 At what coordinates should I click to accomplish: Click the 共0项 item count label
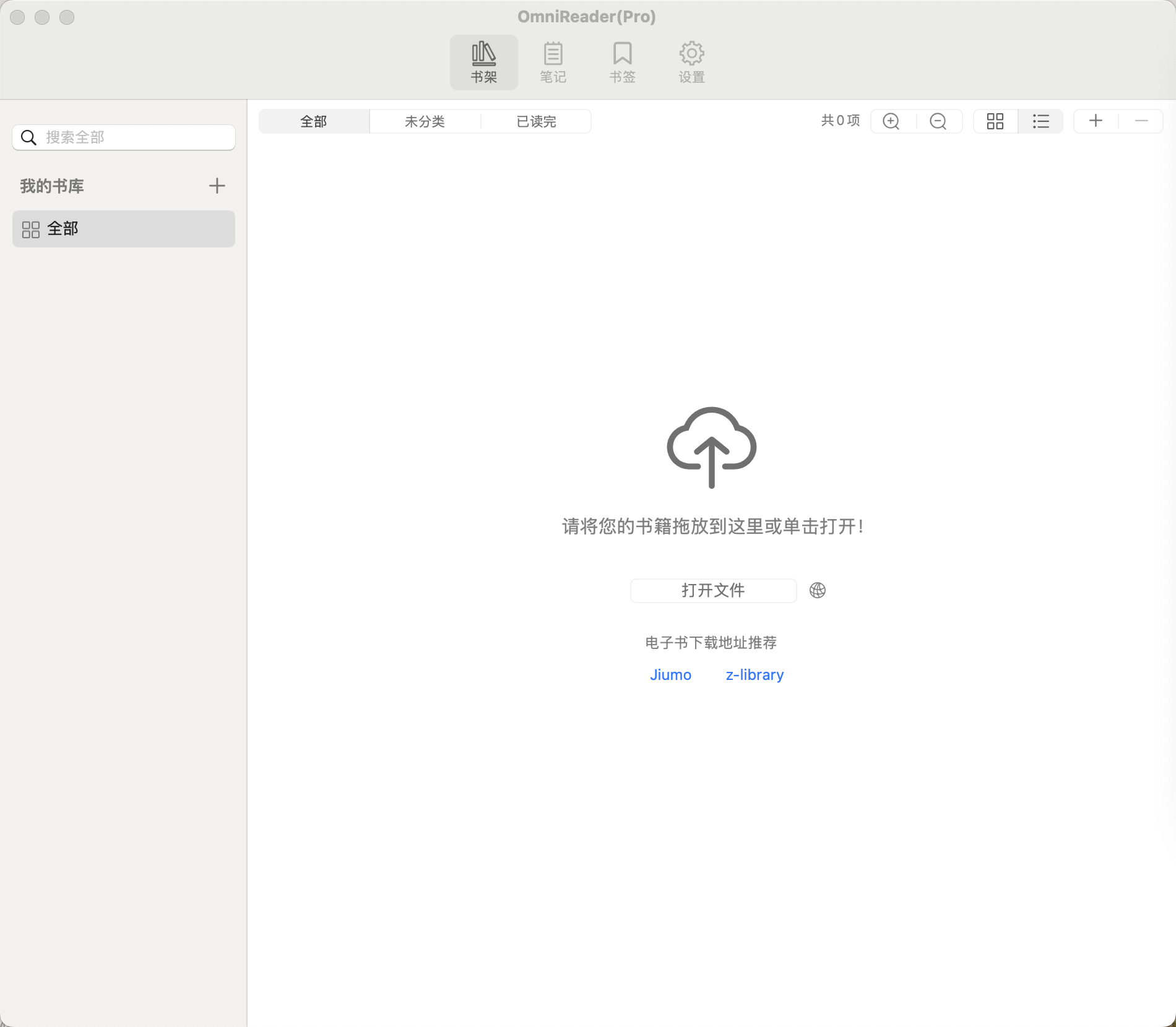click(x=841, y=121)
